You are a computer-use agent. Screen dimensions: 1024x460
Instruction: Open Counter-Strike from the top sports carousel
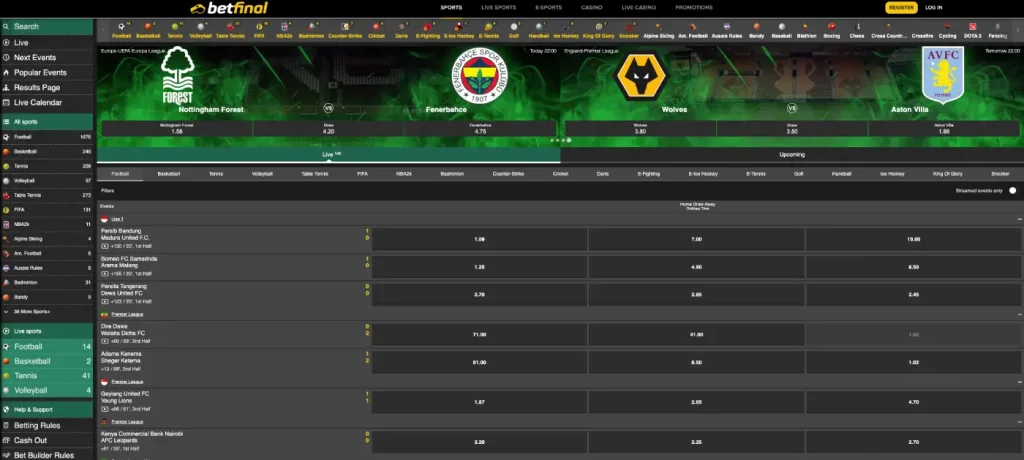[x=344, y=31]
